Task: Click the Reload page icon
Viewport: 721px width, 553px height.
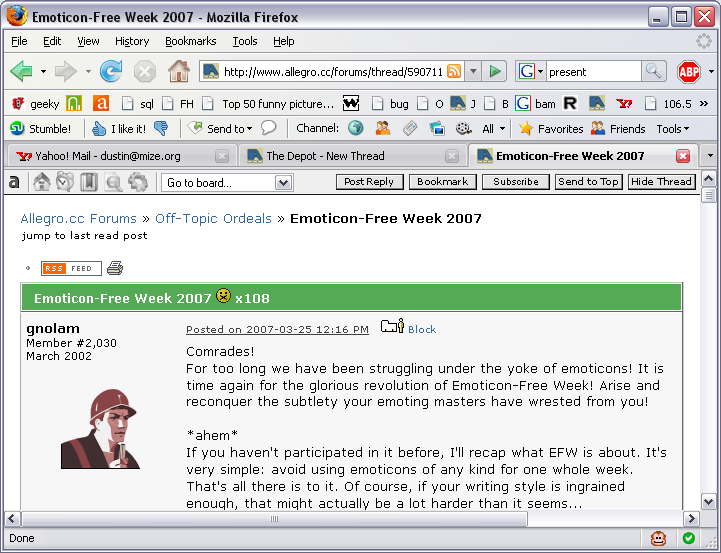Action: [x=111, y=71]
